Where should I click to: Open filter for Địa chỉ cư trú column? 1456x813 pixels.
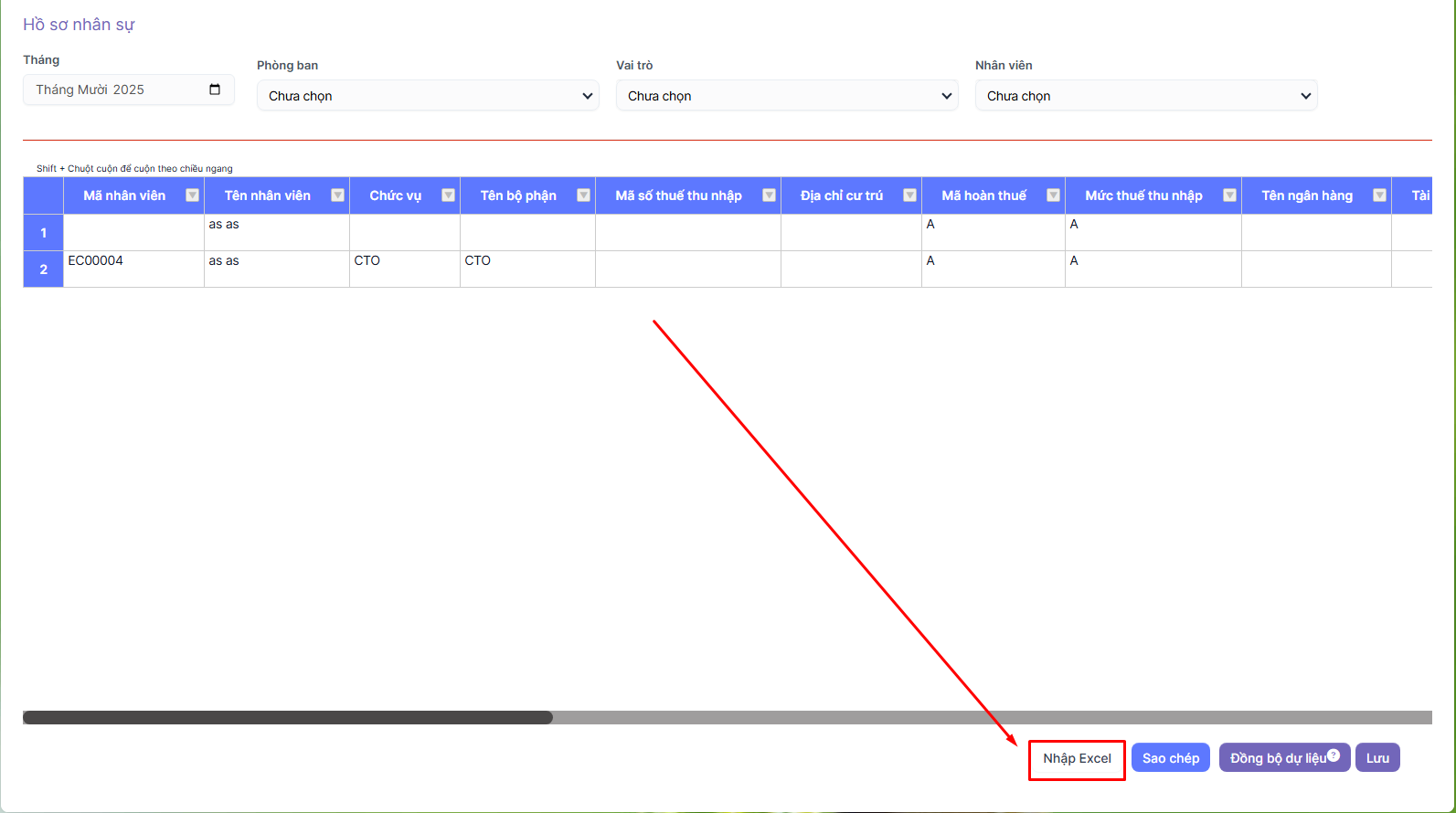[x=909, y=195]
